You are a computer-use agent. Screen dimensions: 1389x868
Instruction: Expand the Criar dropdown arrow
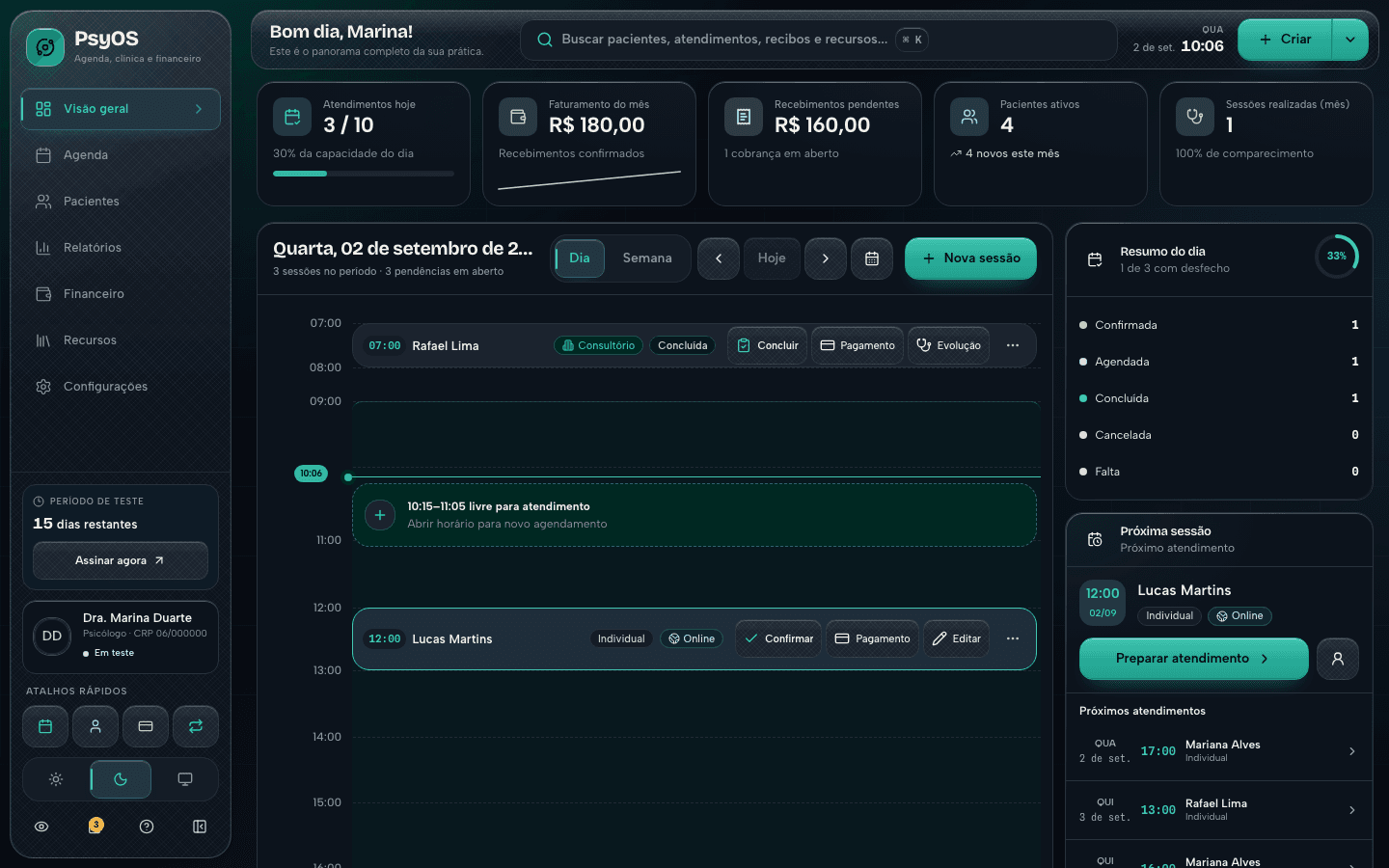(x=1350, y=40)
